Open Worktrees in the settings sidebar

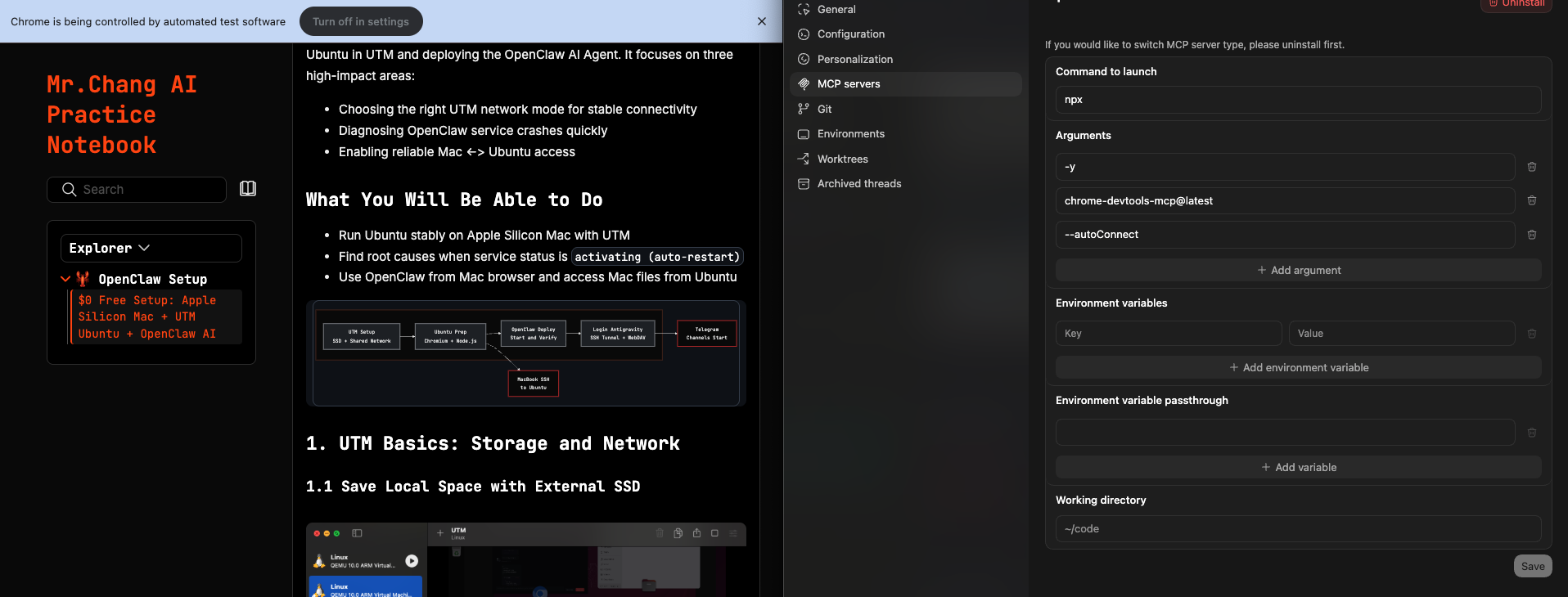point(842,159)
